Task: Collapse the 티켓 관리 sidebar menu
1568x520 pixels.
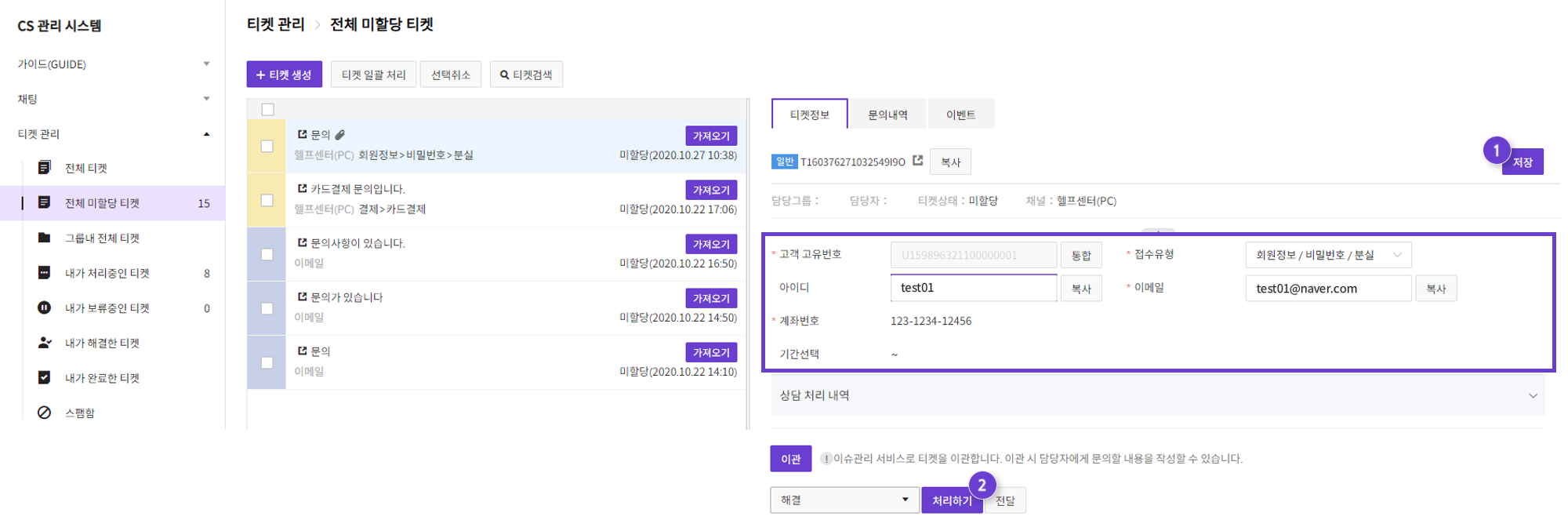Action: pyautogui.click(x=206, y=134)
